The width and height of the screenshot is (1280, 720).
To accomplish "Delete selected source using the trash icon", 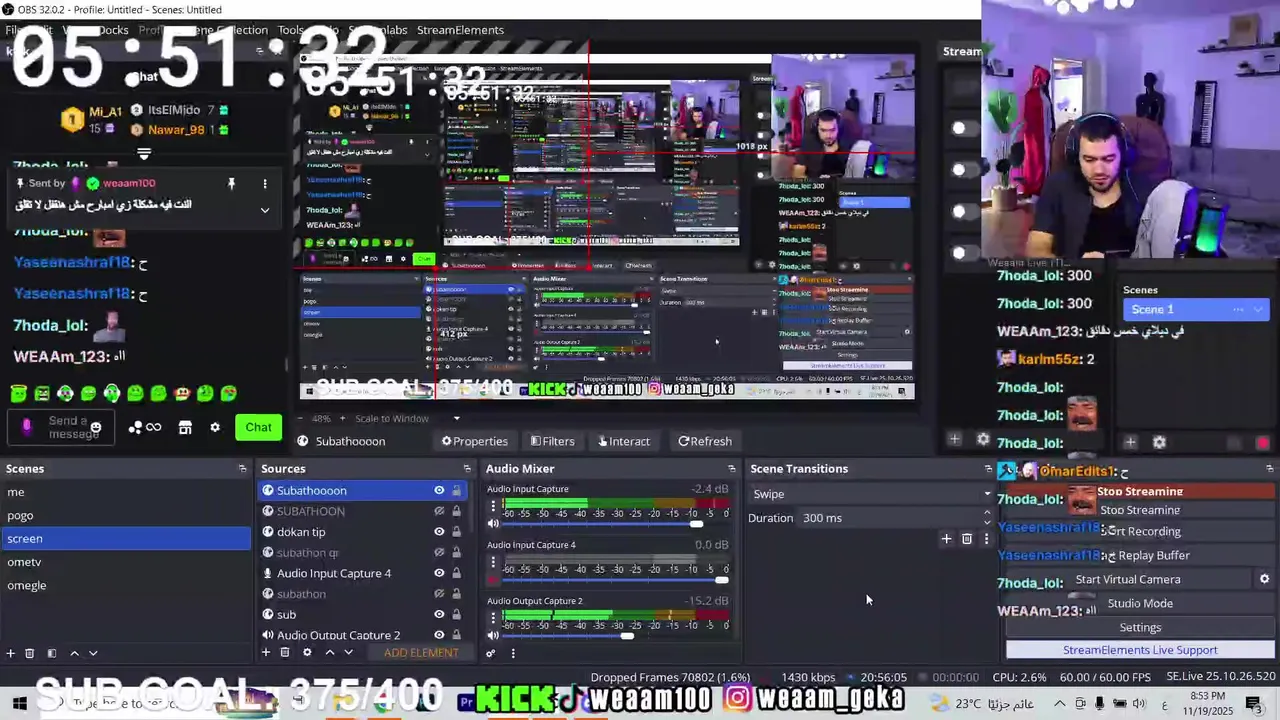I will coord(285,653).
